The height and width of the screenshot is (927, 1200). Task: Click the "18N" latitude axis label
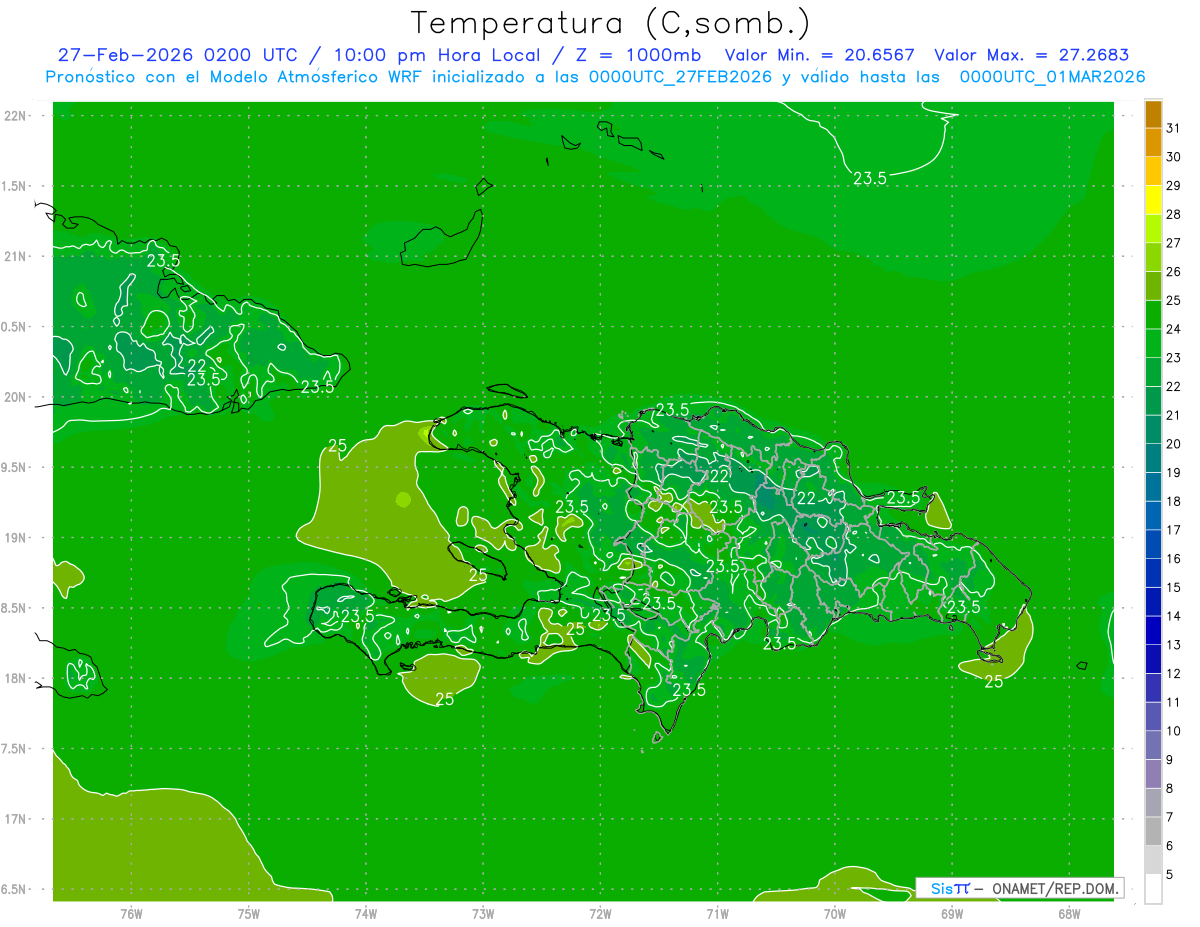pos(14,679)
